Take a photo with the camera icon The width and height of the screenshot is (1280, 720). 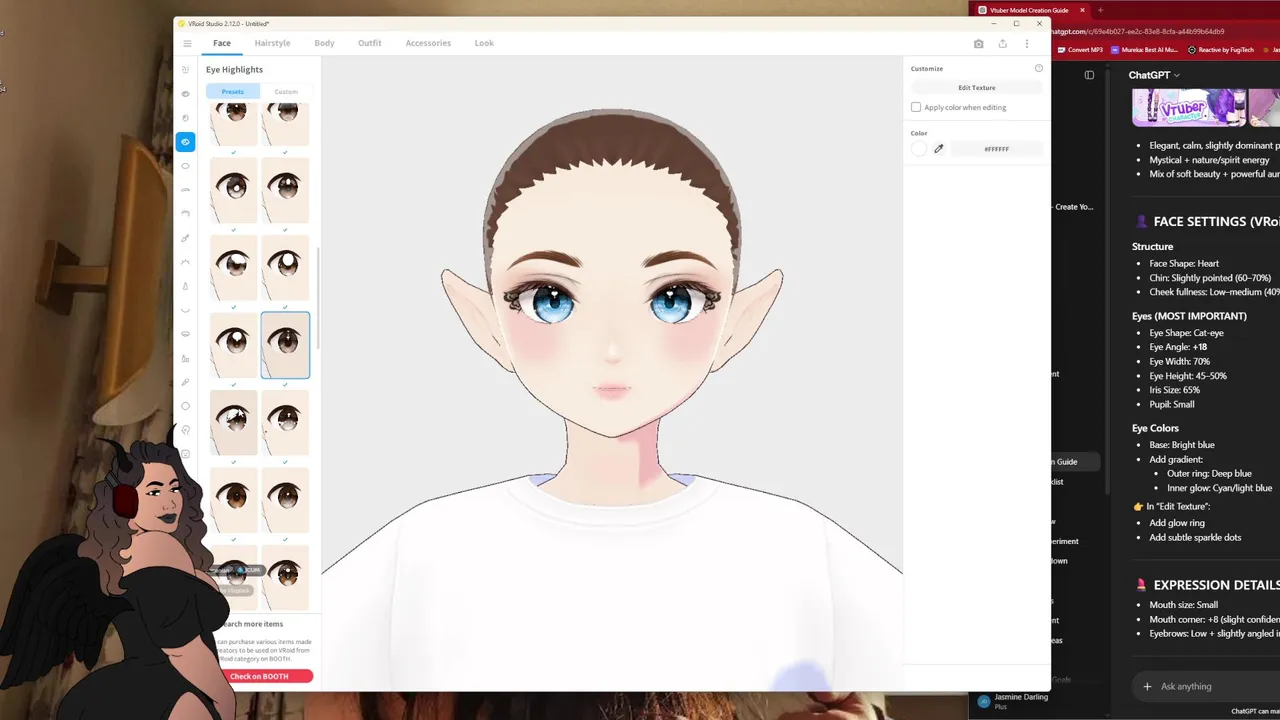pos(978,44)
